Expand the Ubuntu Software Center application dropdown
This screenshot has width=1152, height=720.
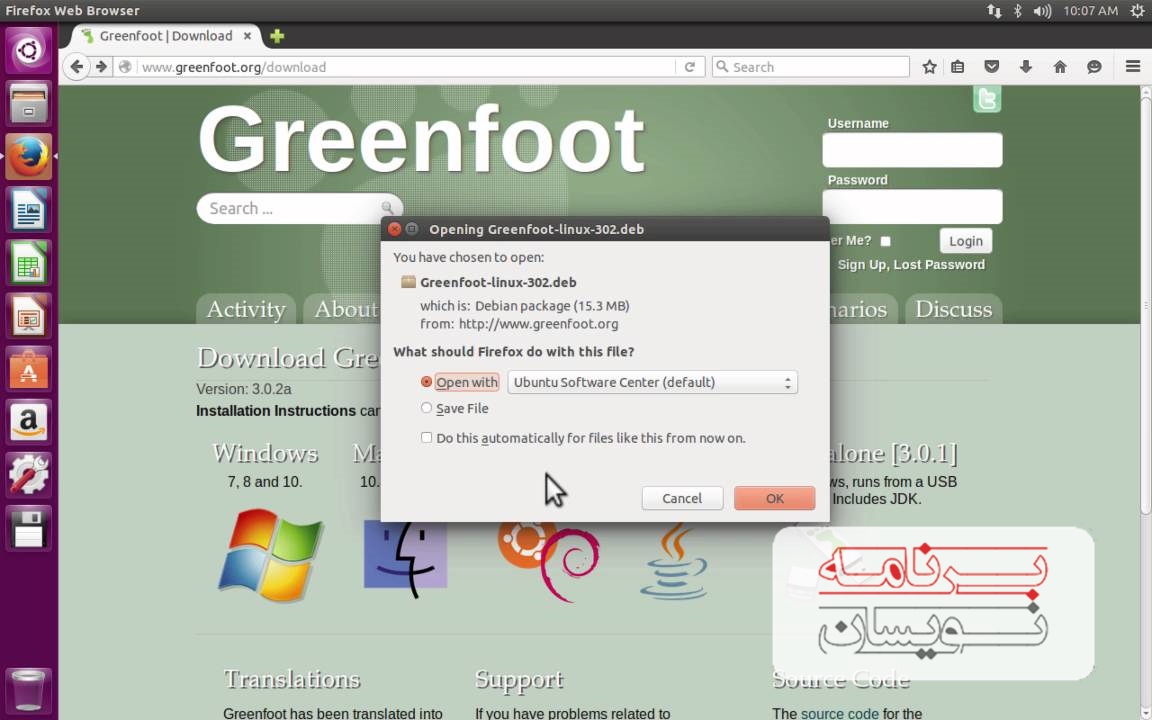[x=652, y=382]
